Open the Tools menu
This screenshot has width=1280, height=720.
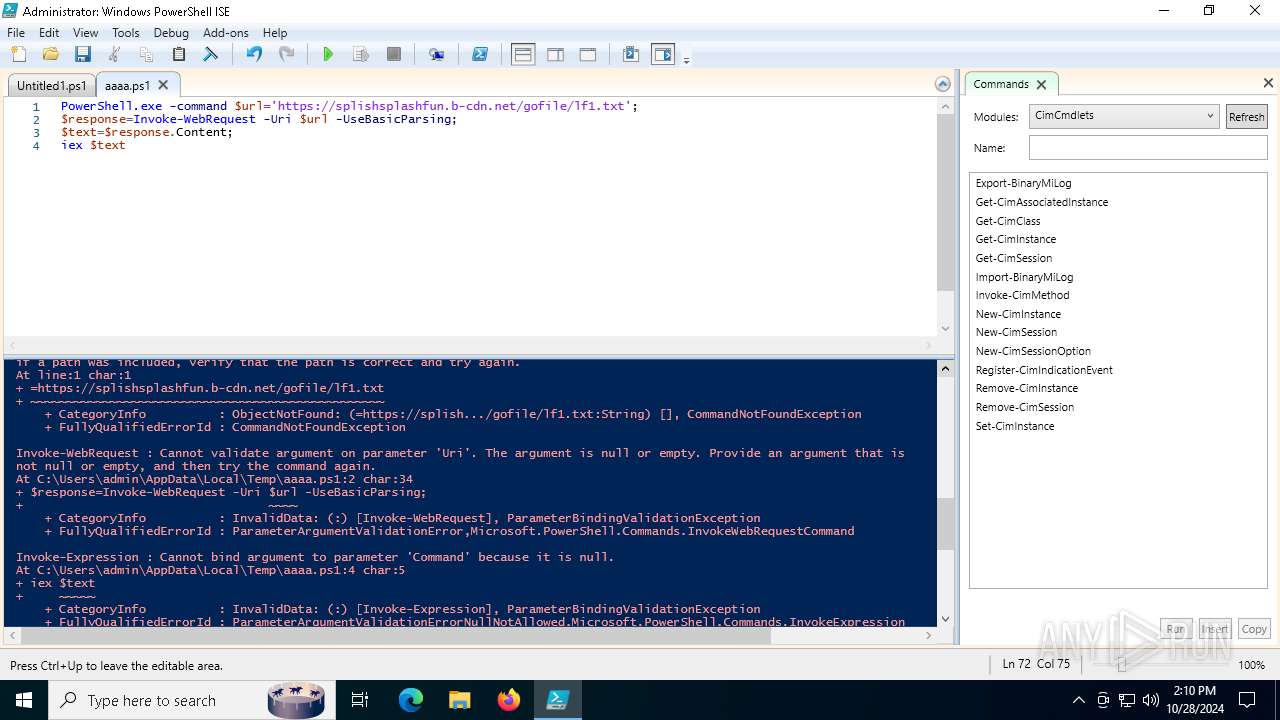[125, 32]
